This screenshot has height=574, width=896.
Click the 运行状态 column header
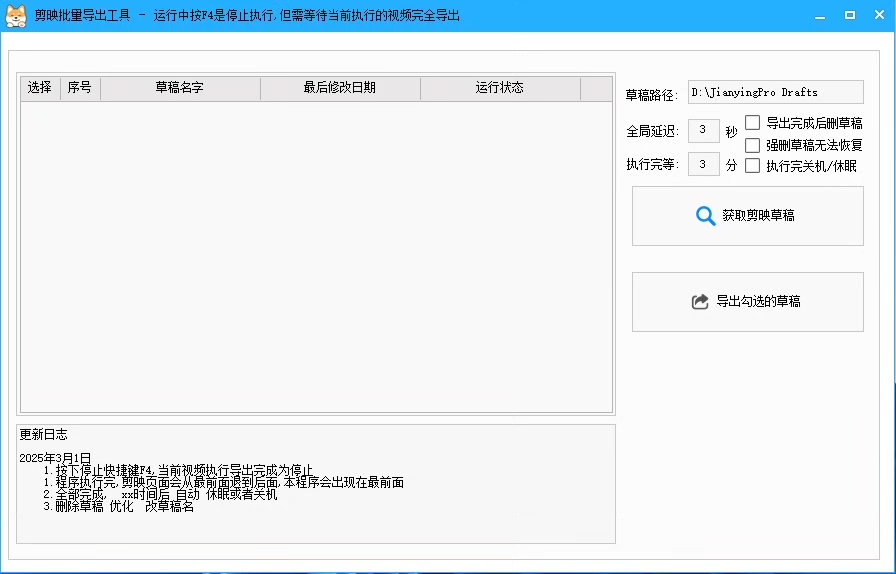click(x=500, y=88)
